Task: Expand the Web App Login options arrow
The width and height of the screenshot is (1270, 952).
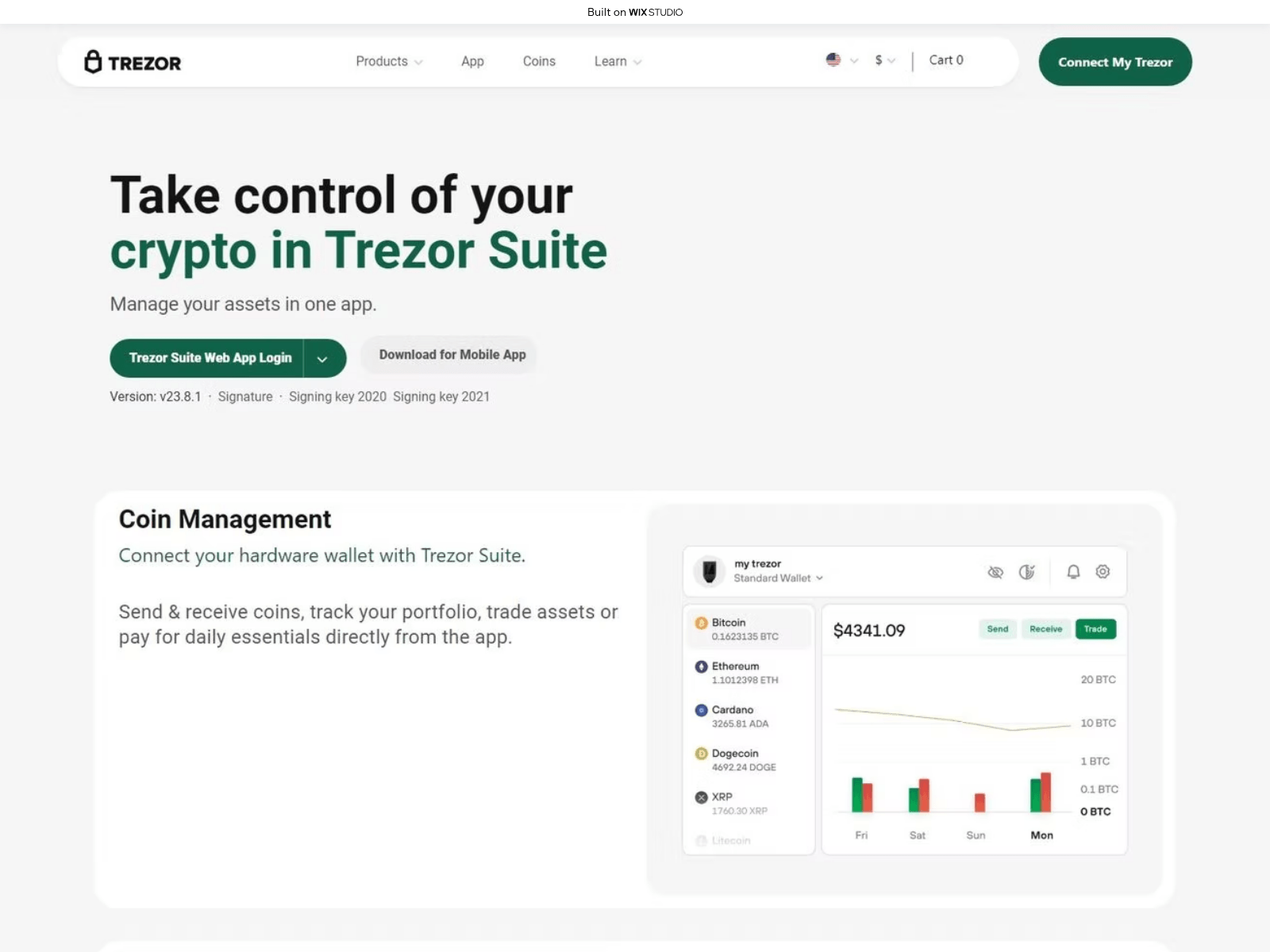Action: [x=322, y=359]
